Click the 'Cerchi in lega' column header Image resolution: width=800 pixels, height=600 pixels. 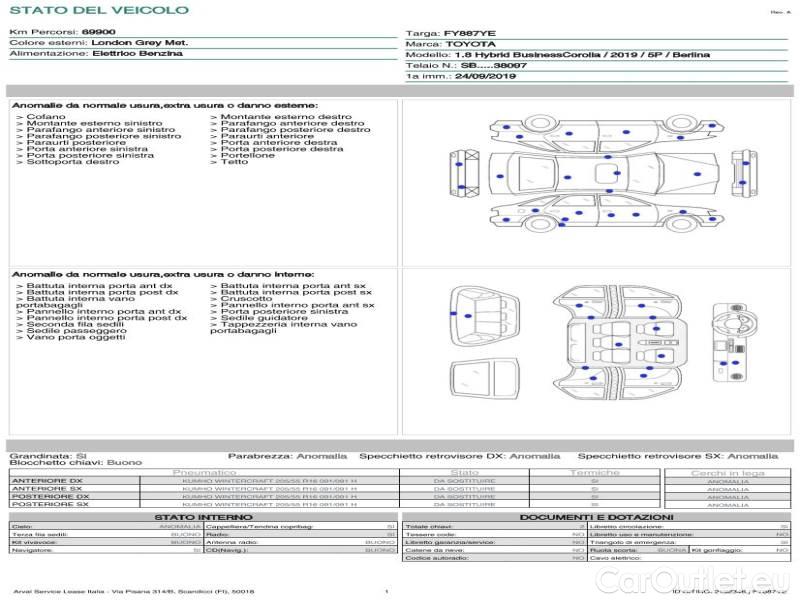727,472
